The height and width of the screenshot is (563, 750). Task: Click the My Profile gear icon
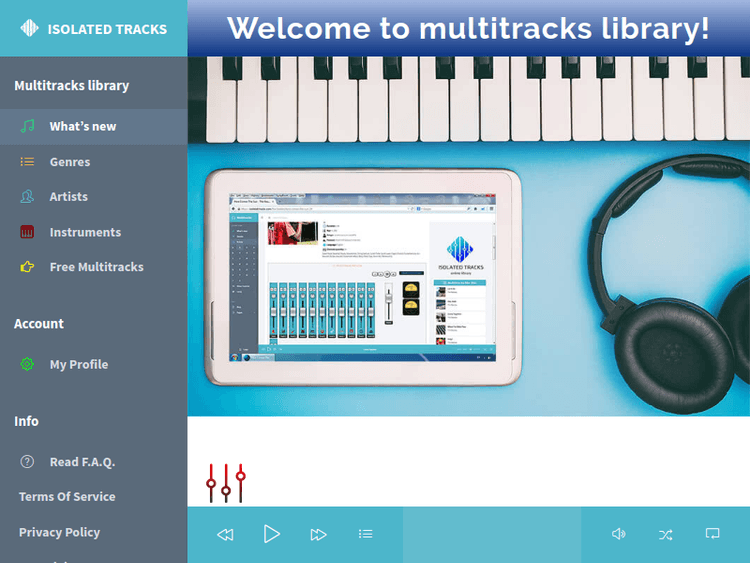coord(28,364)
